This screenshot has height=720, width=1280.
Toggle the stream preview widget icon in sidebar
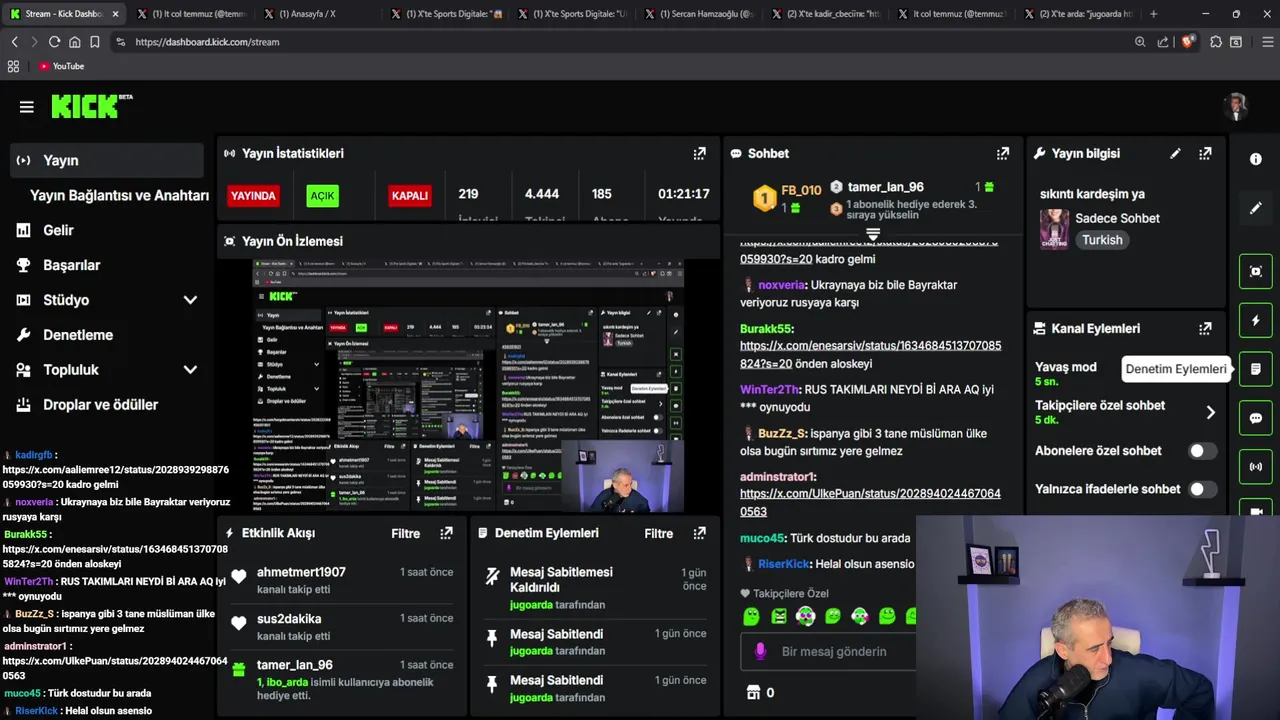1256,271
